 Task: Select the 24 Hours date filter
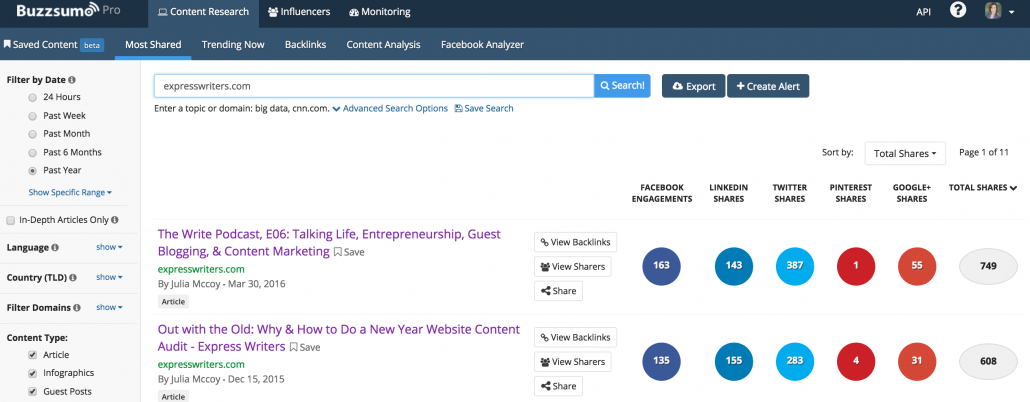33,97
